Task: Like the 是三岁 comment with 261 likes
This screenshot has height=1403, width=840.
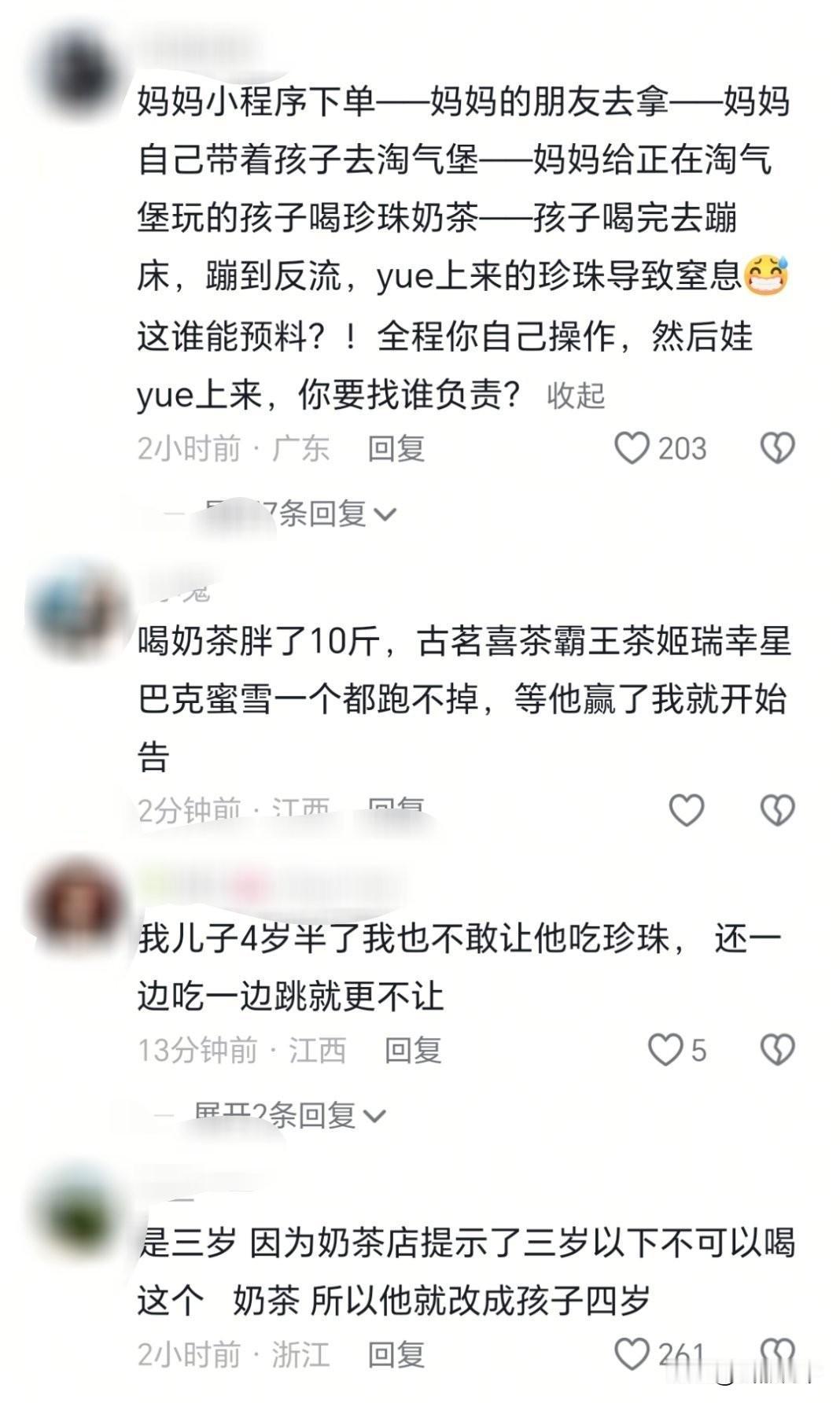Action: [632, 1354]
